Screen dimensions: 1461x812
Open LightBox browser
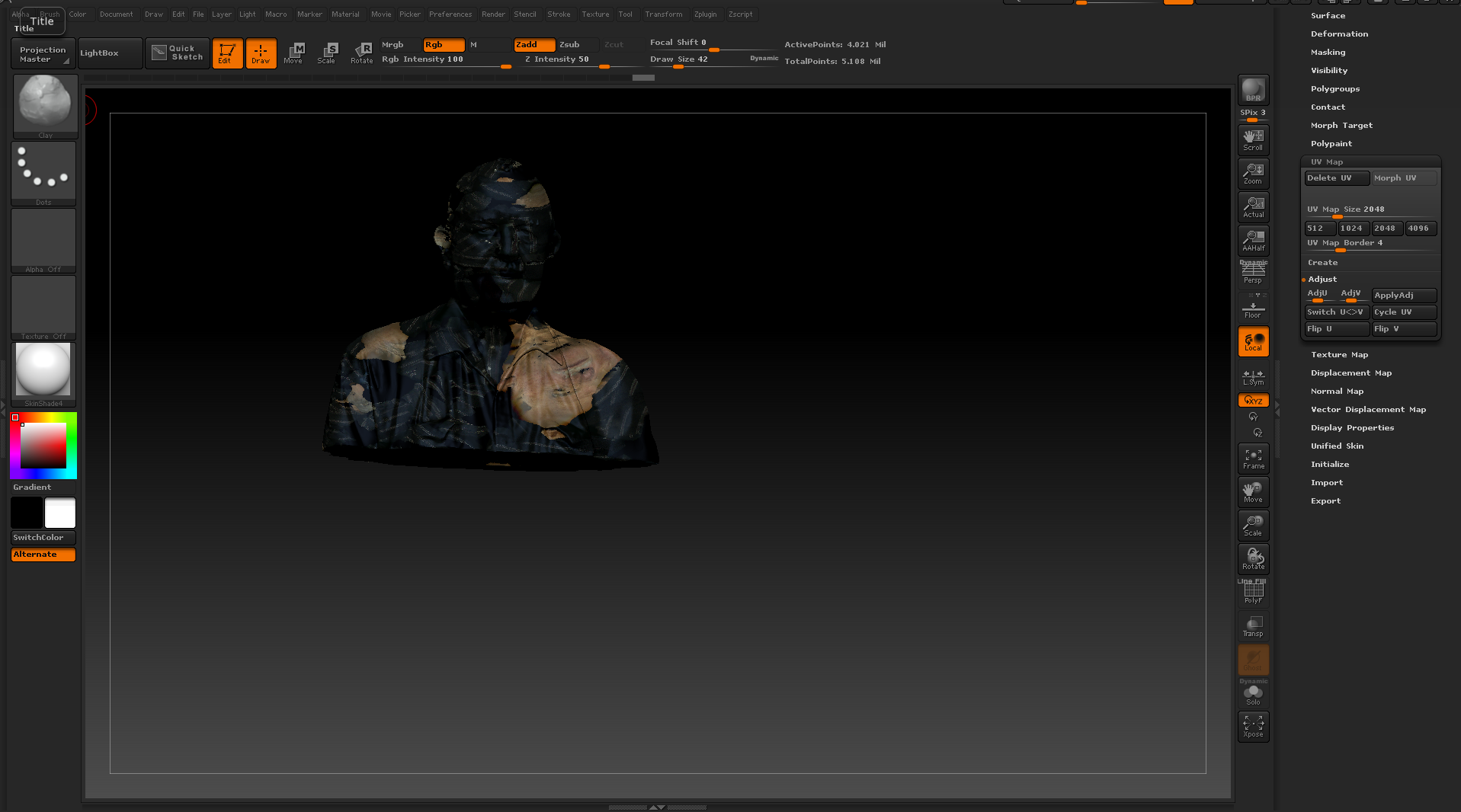[x=110, y=53]
